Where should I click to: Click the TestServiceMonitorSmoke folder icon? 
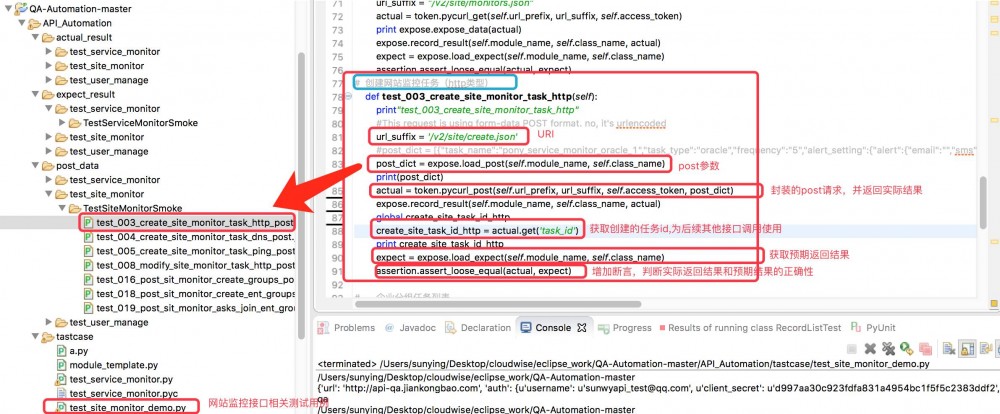75,122
